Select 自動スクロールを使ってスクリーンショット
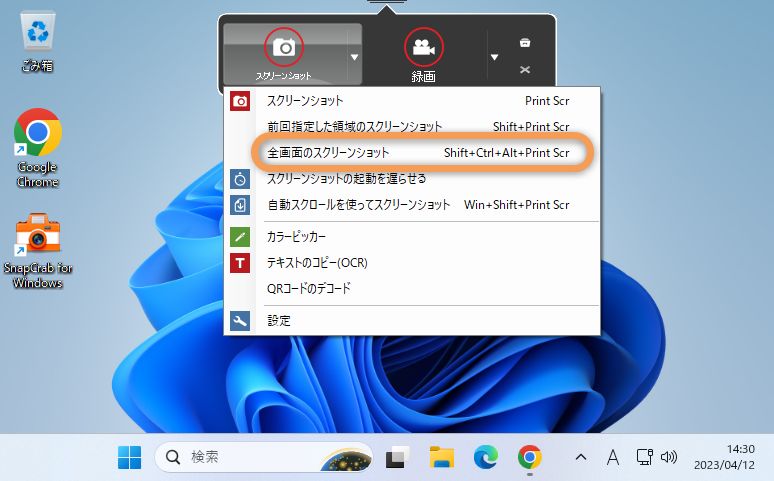 tap(412, 204)
